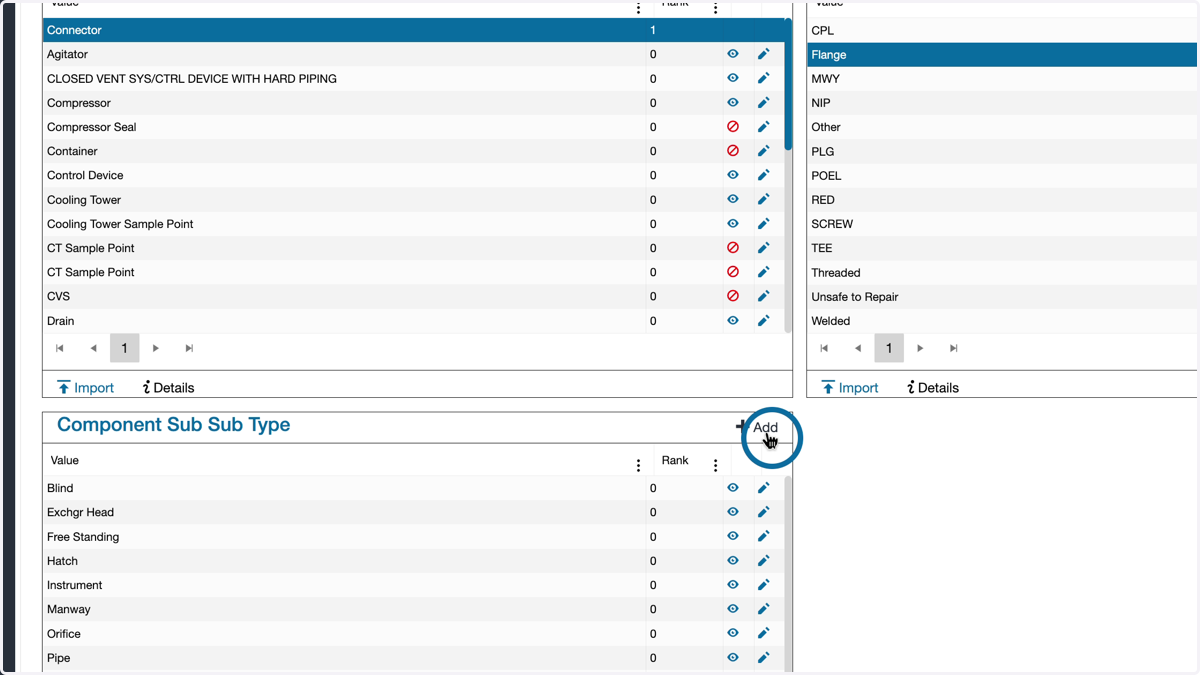Select the POEL sub type row
Image resolution: width=1200 pixels, height=675 pixels.
point(1002,175)
